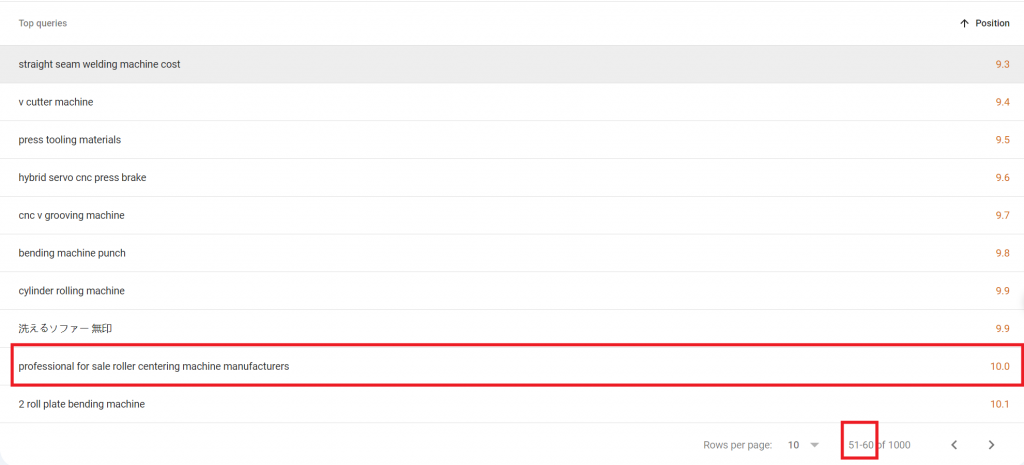
Task: Click the sort arrow beside Position
Action: tap(964, 24)
